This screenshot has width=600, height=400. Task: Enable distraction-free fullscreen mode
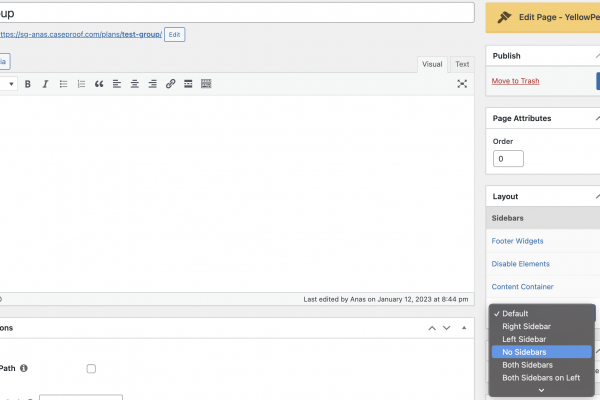(462, 84)
